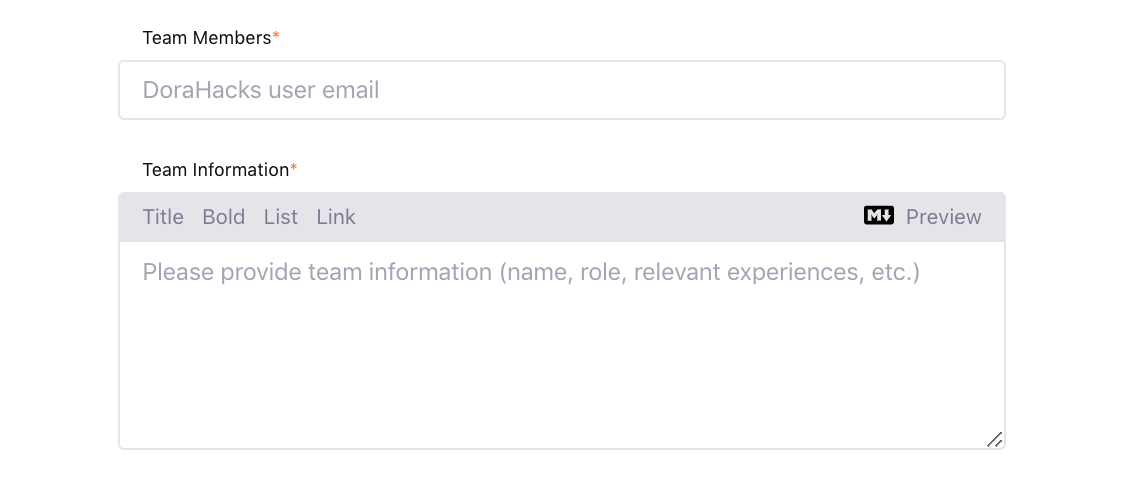Viewport: 1132px width, 486px height.
Task: Click into the team information text area
Action: point(561,345)
